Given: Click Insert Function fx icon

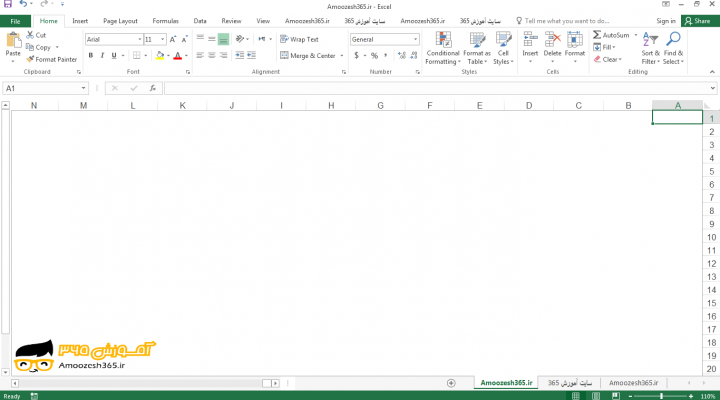Looking at the screenshot, I should point(152,88).
